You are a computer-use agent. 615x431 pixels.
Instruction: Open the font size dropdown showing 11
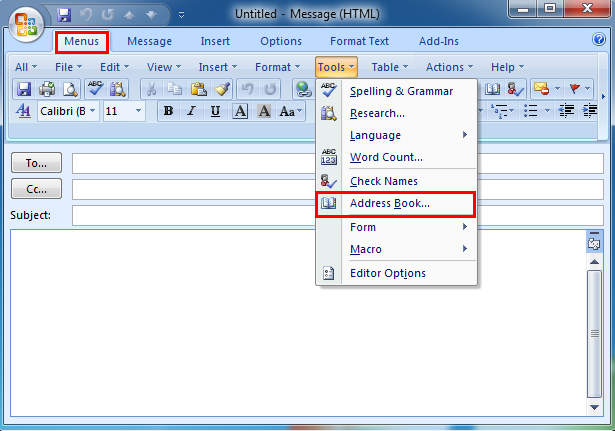click(x=127, y=111)
